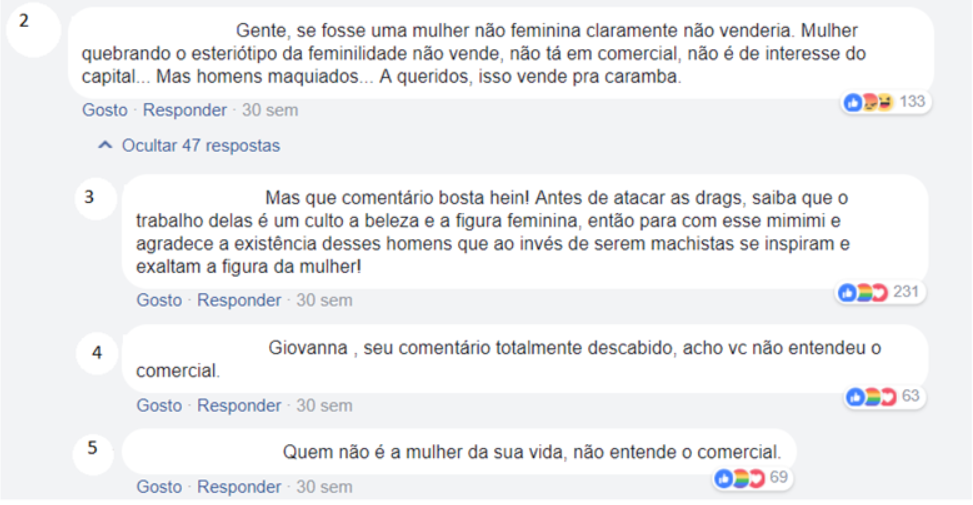Toggle Gosto on the 'Mas que comentário bosta' reply
Image resolution: width=973 pixels, height=505 pixels.
point(159,300)
